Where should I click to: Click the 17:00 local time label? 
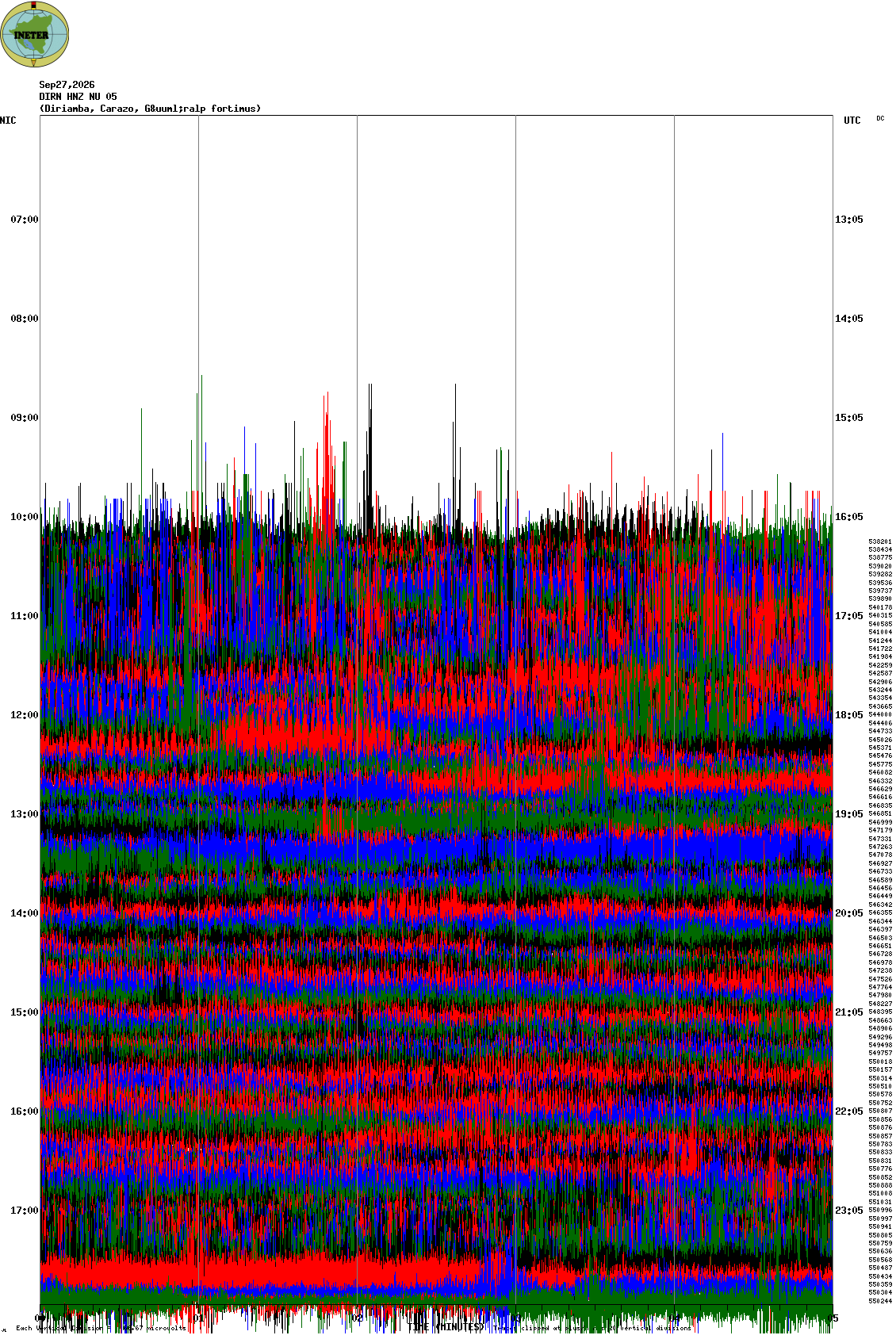pyautogui.click(x=25, y=1211)
